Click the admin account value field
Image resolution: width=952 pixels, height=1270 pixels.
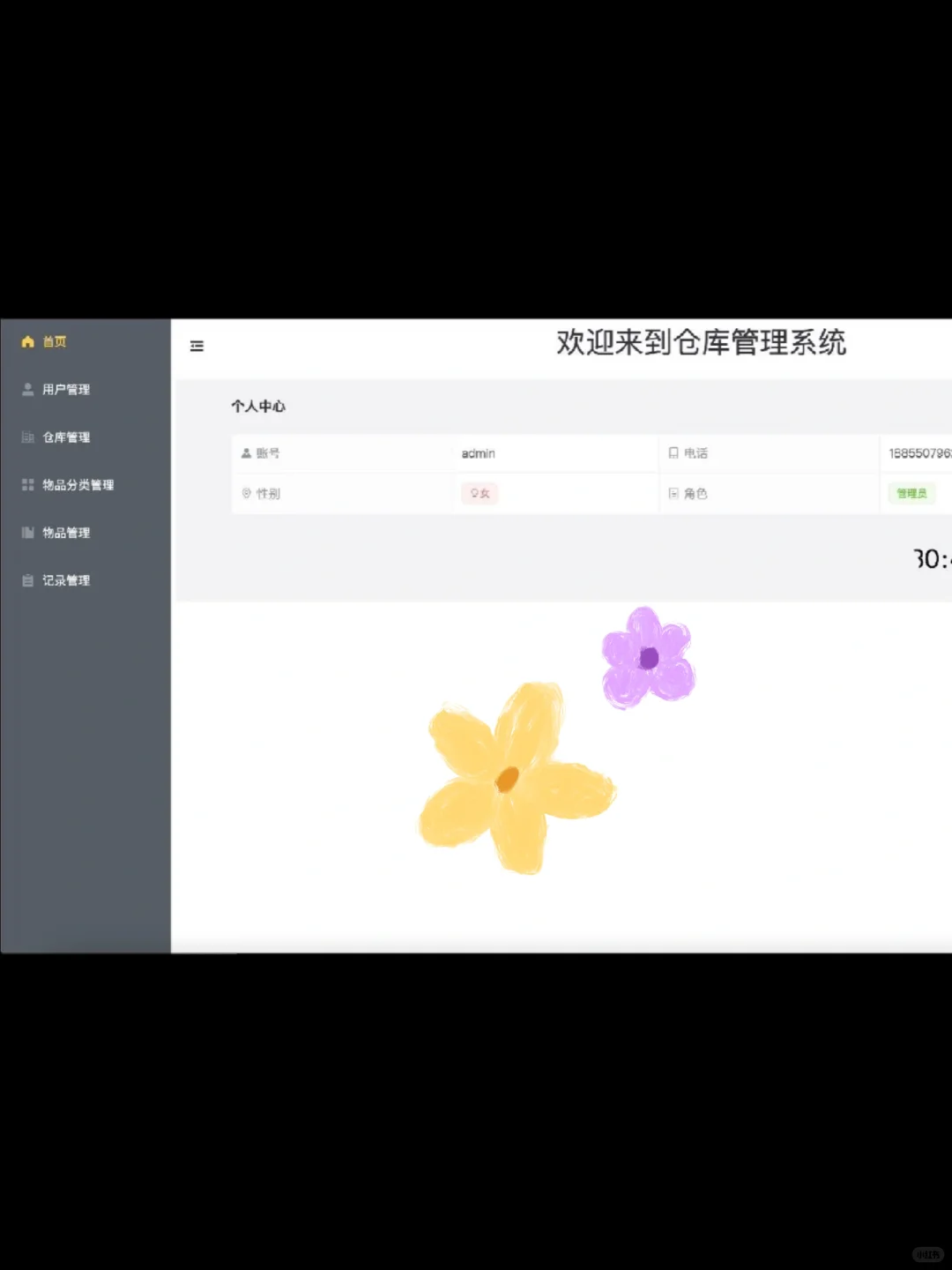tap(478, 453)
